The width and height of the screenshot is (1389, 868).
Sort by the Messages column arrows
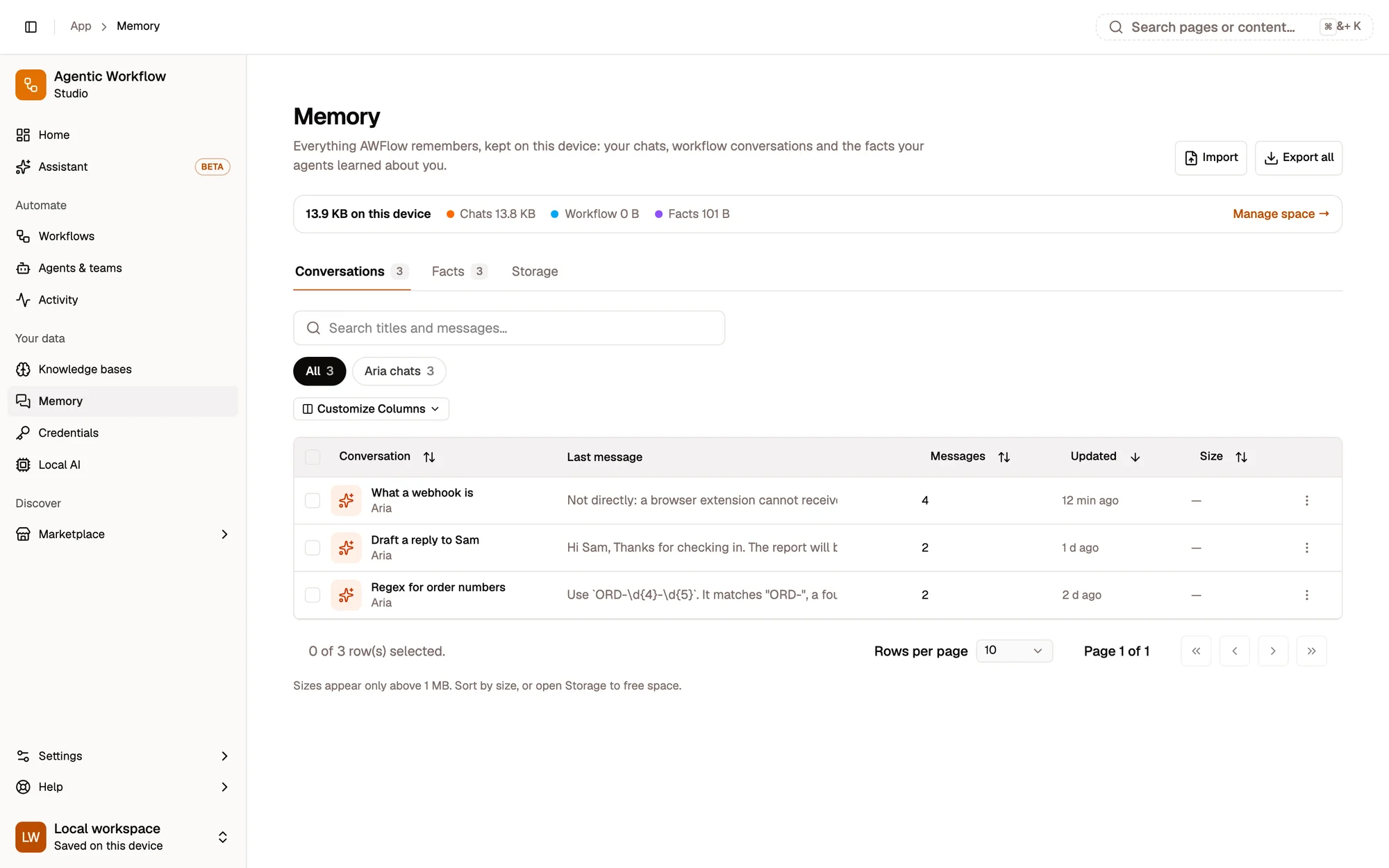click(x=1004, y=457)
